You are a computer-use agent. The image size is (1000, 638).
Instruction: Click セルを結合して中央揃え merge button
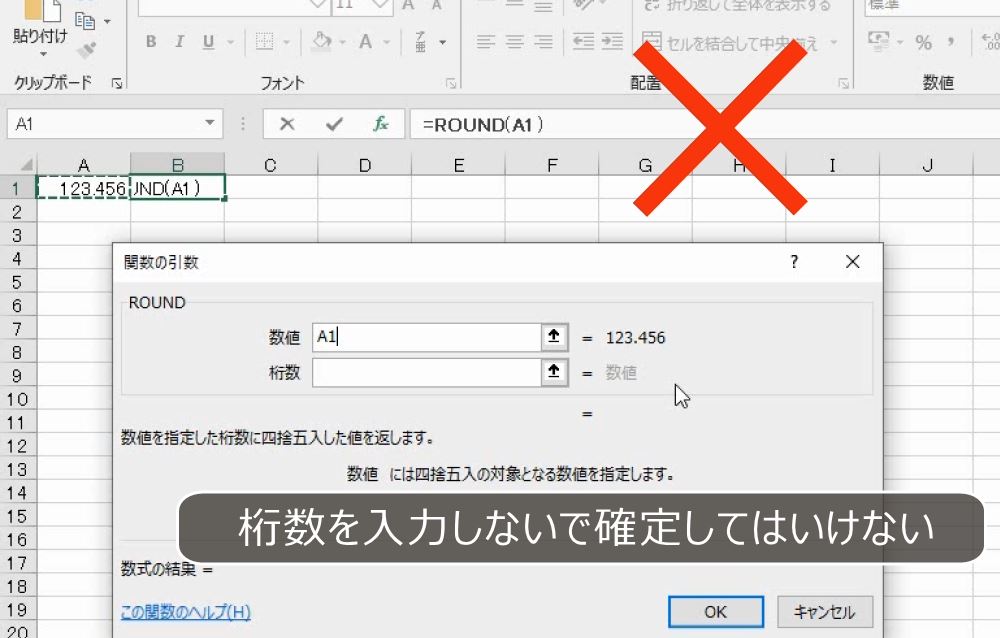click(730, 43)
